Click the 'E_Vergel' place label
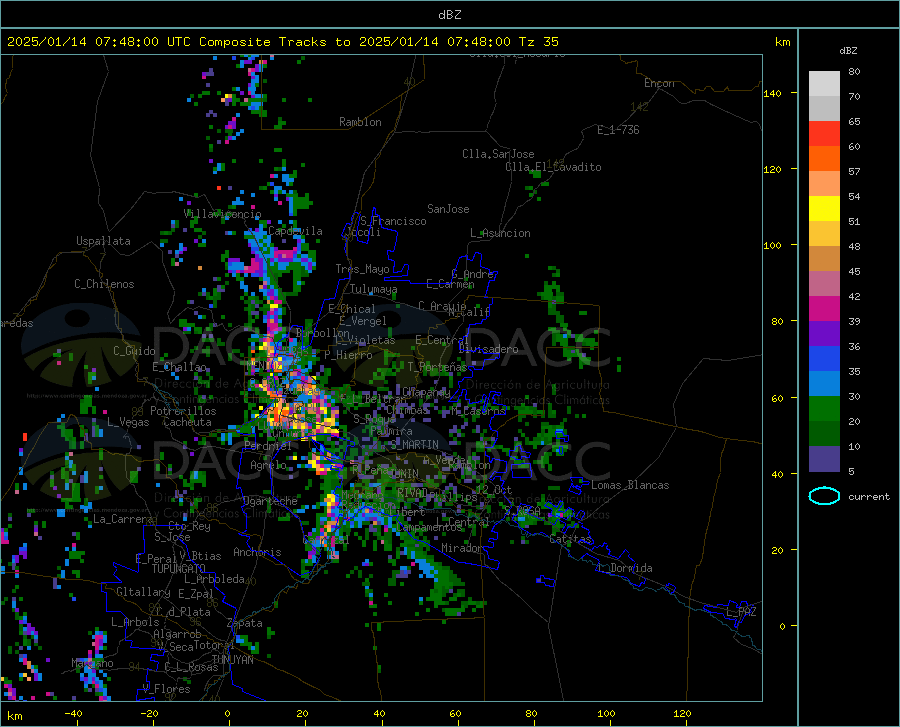The width and height of the screenshot is (900, 727). (363, 321)
